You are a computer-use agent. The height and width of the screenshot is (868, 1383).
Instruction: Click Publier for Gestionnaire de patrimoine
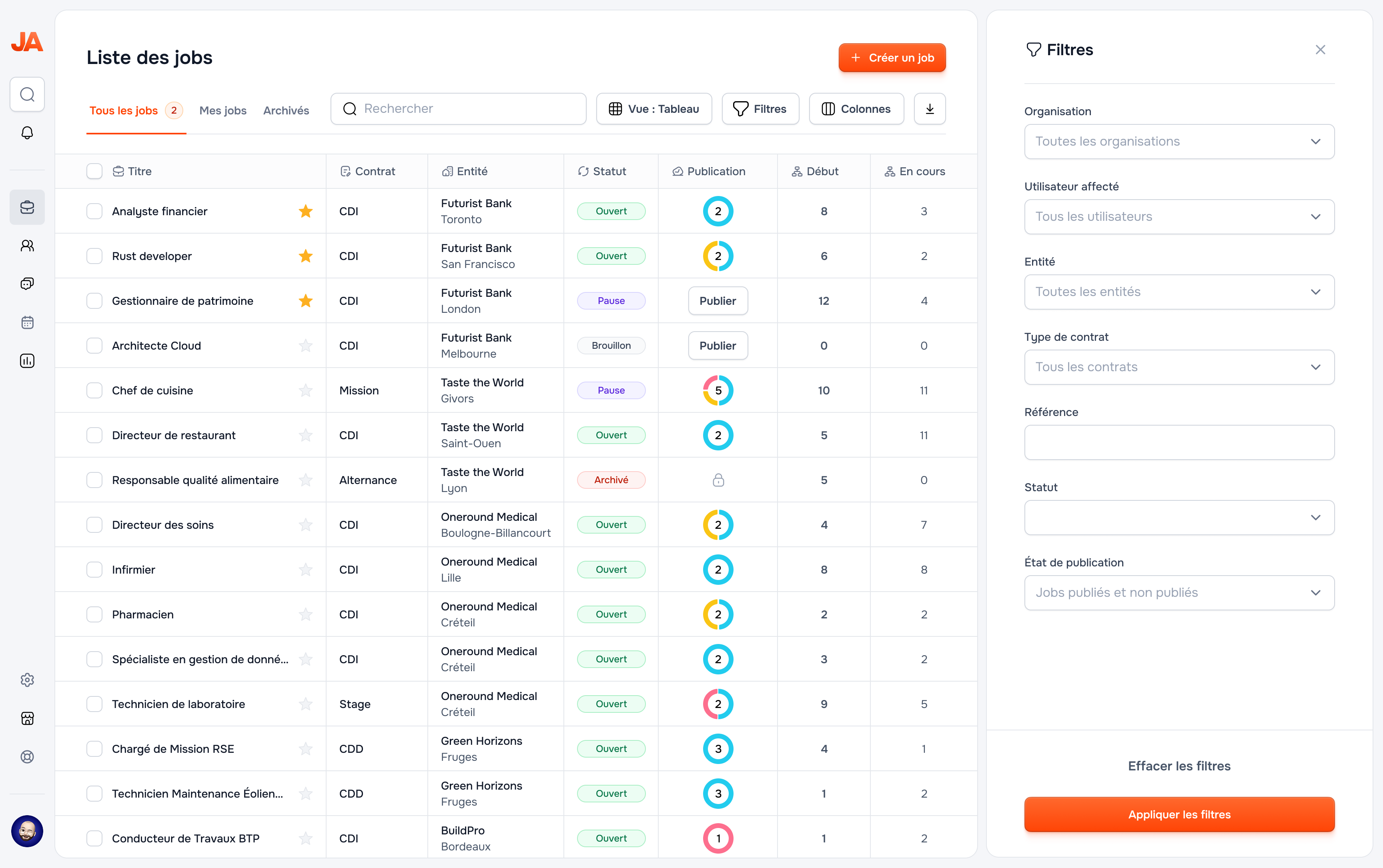(718, 301)
